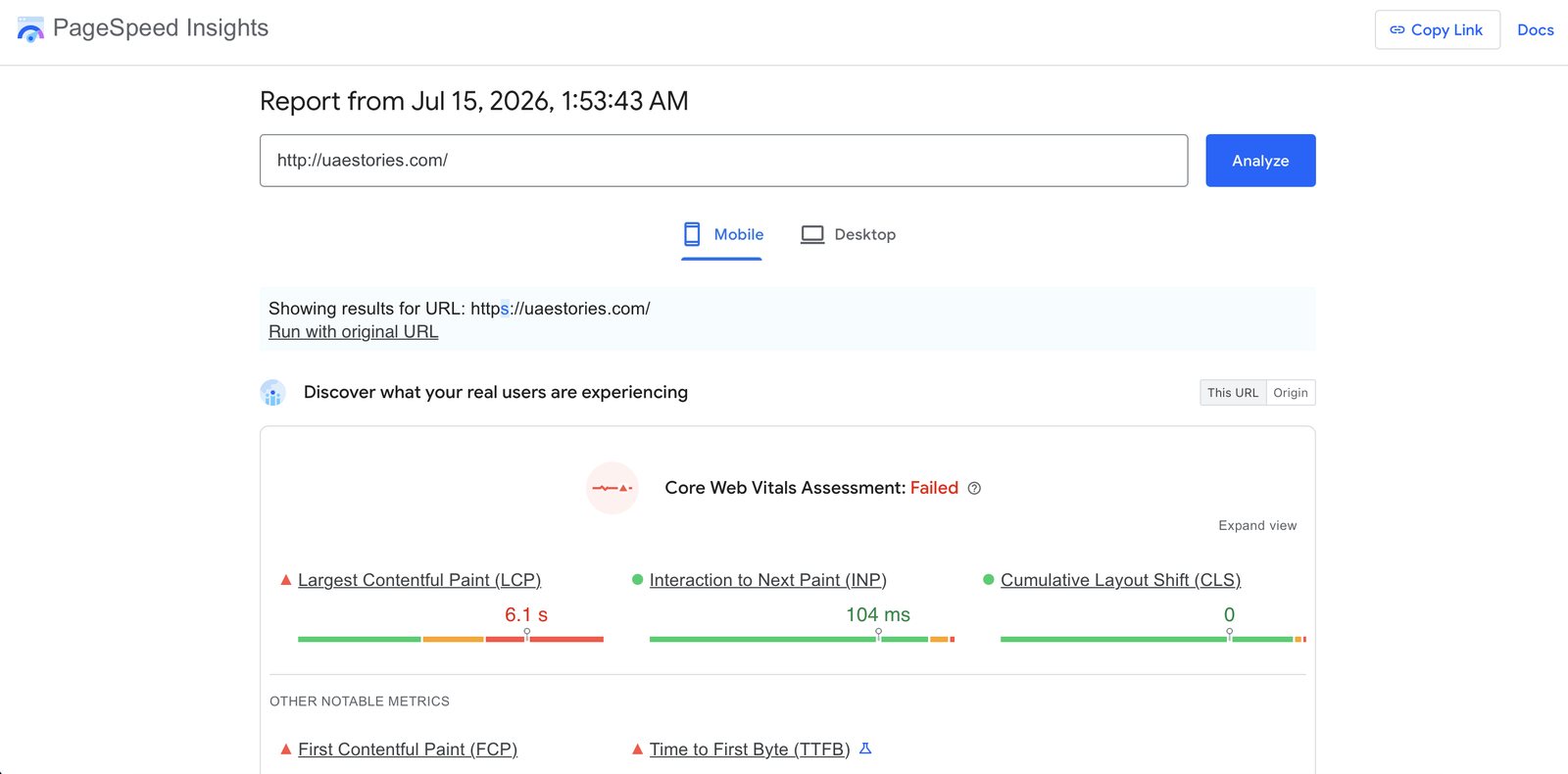Click the 6.1 s LCP value
Image resolution: width=1568 pixels, height=774 pixels.
click(x=526, y=615)
